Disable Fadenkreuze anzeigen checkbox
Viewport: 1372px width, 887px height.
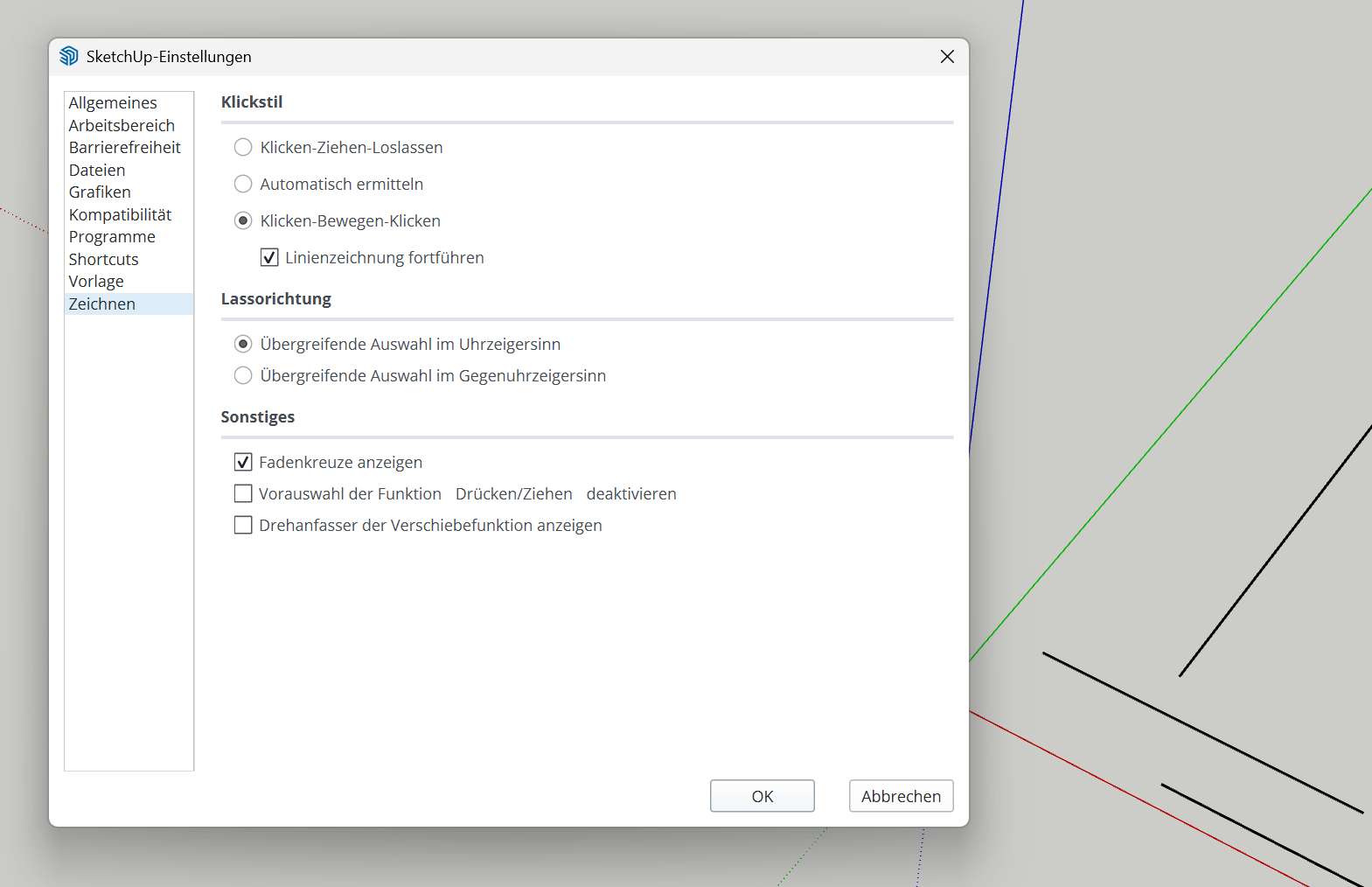pyautogui.click(x=243, y=463)
